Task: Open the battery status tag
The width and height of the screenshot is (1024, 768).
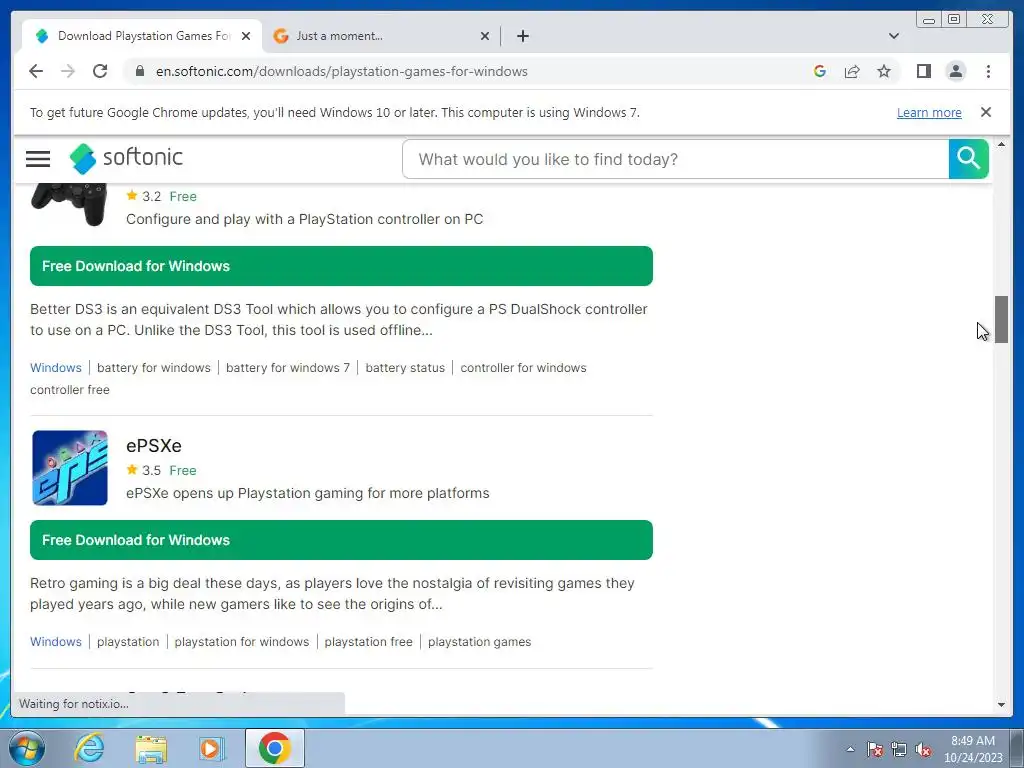Action: click(x=405, y=368)
